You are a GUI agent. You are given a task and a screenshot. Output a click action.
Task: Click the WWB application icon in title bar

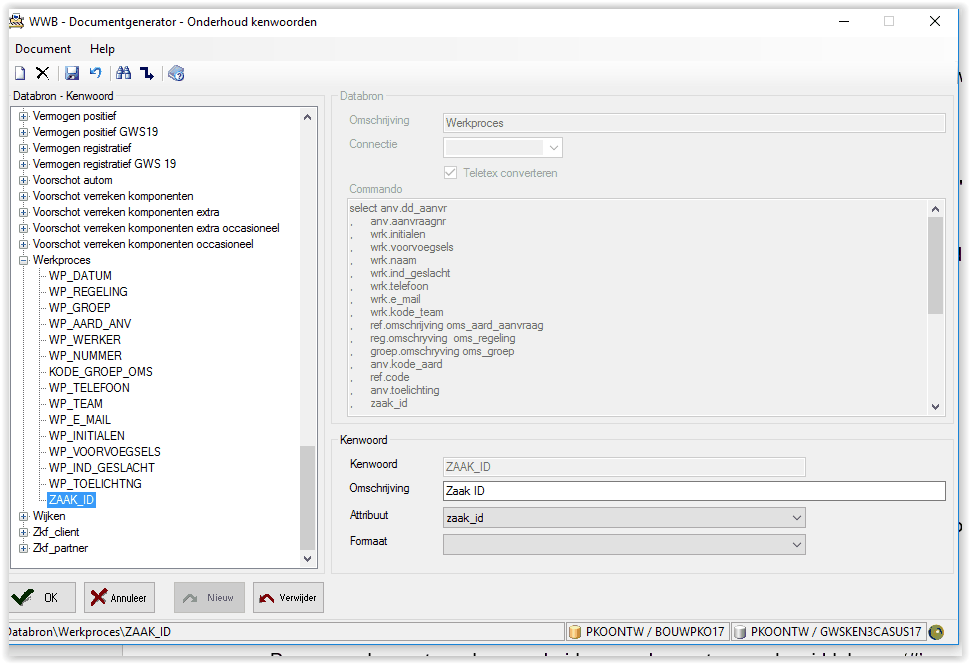pyautogui.click(x=17, y=22)
